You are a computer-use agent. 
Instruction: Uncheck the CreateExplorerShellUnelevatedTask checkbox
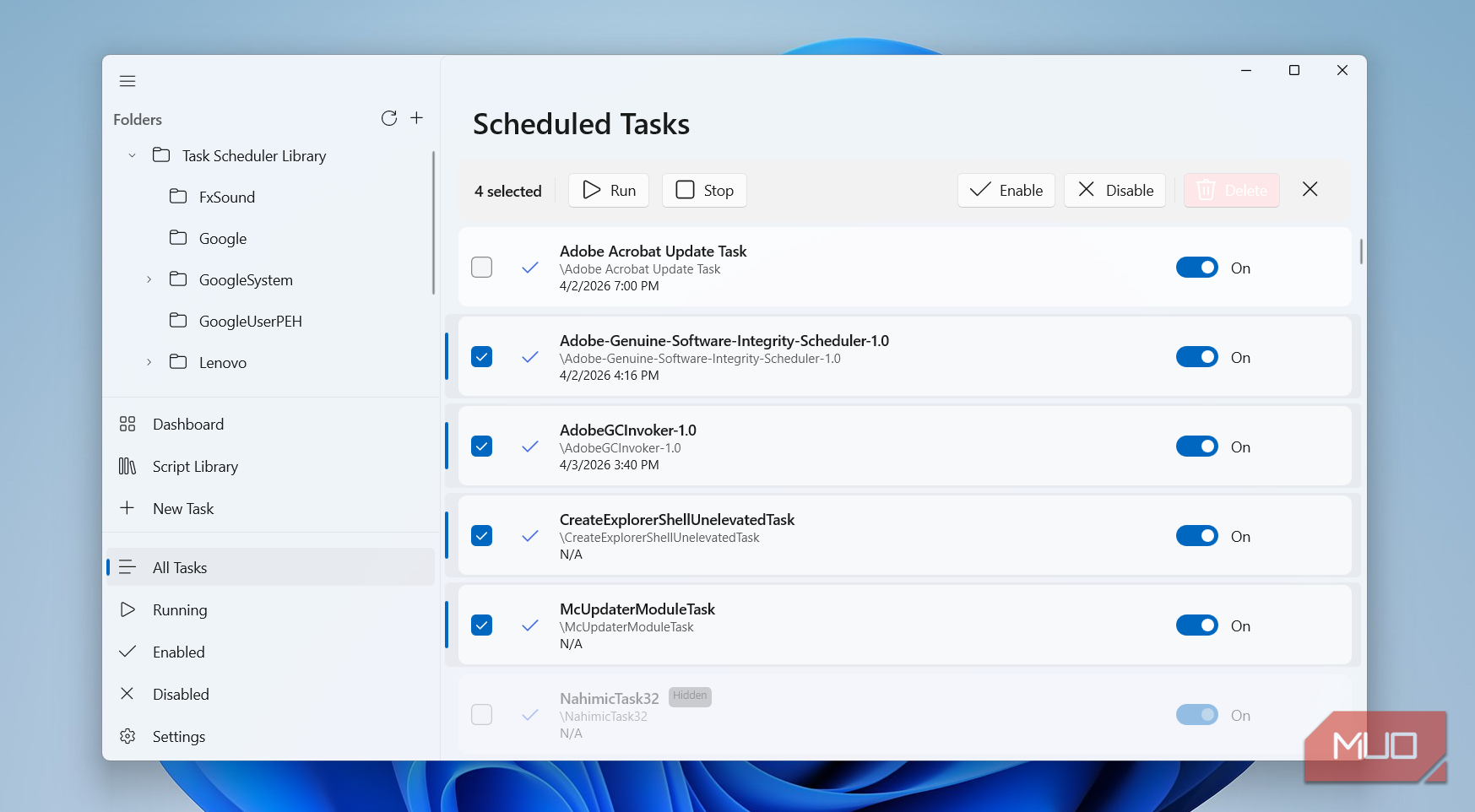482,536
